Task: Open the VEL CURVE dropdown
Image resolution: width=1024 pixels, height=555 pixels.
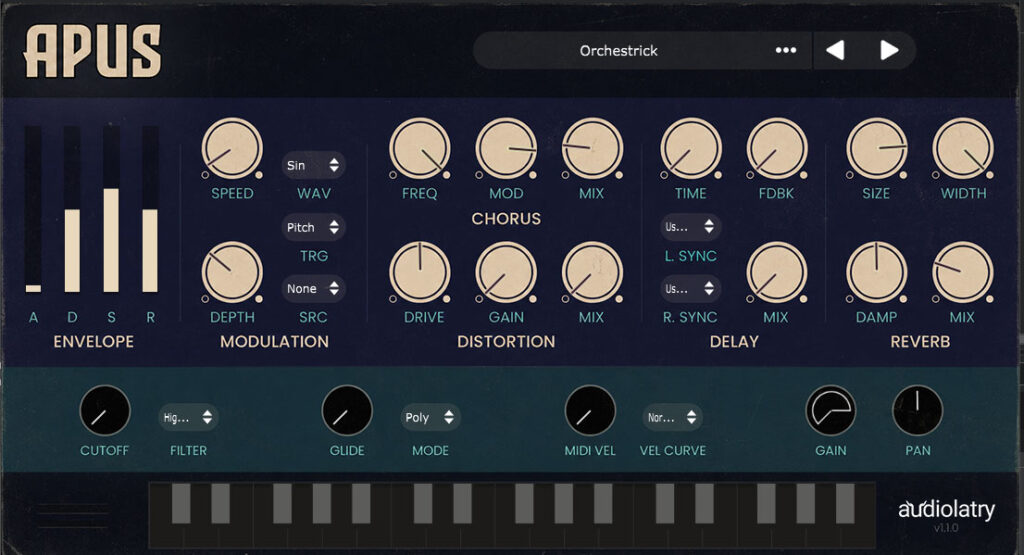Action: [x=673, y=417]
